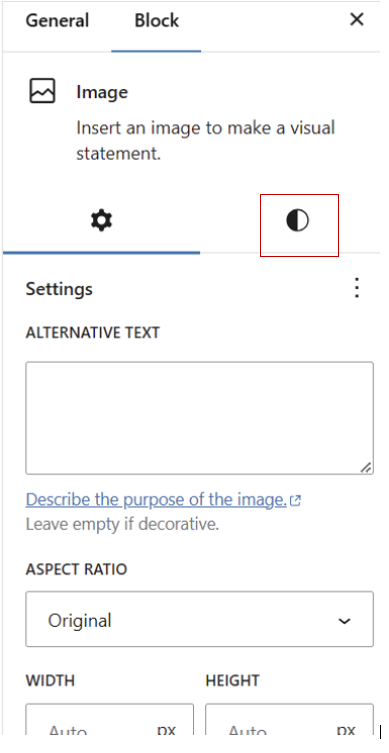Viewport: 389px width, 753px height.
Task: Open the px unit selector for Width
Action: (167, 731)
